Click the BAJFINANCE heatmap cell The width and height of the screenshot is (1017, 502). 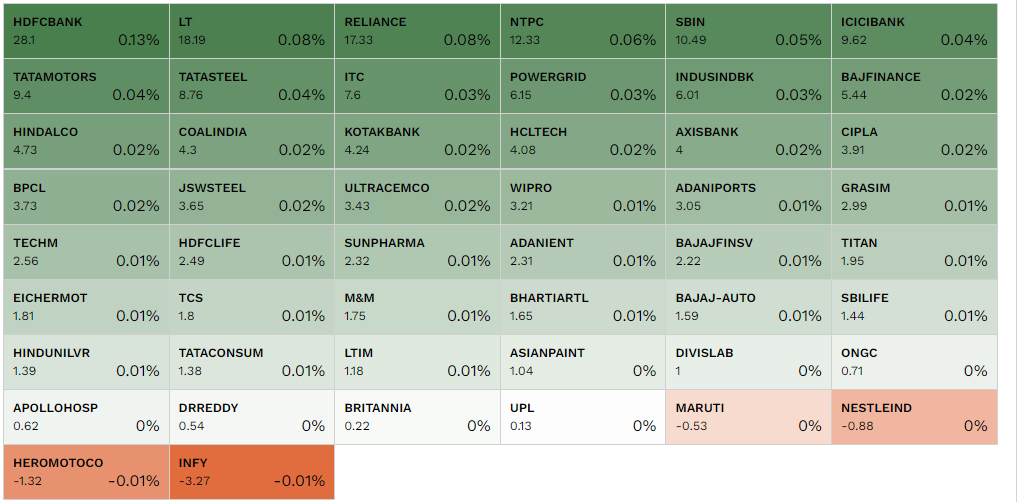coord(914,86)
